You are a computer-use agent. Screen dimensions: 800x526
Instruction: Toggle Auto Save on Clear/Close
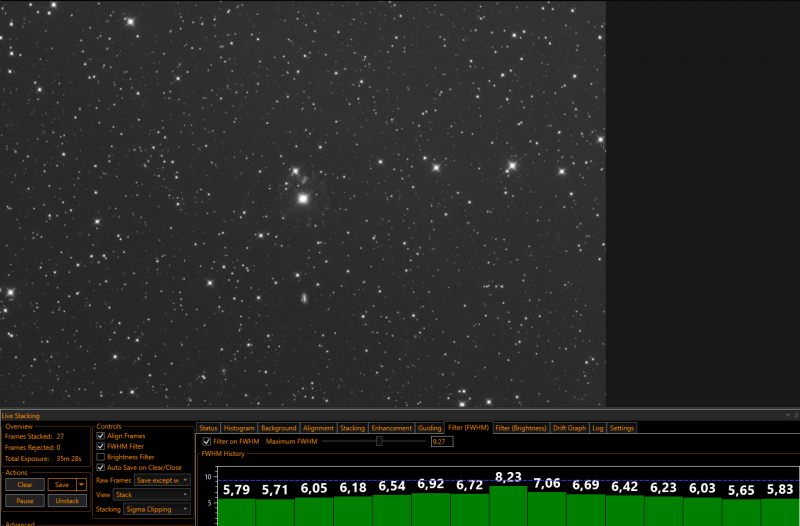point(101,467)
